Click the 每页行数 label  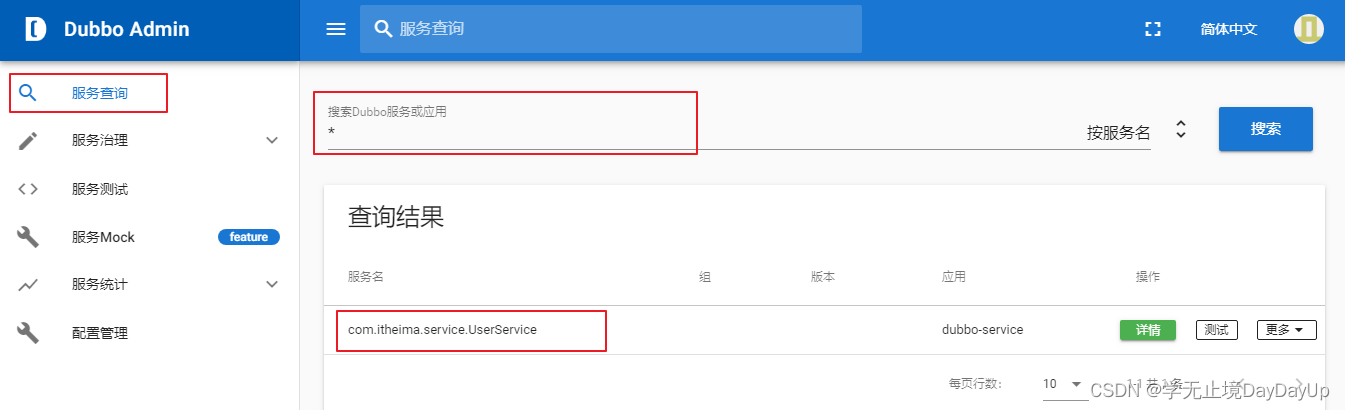[975, 384]
